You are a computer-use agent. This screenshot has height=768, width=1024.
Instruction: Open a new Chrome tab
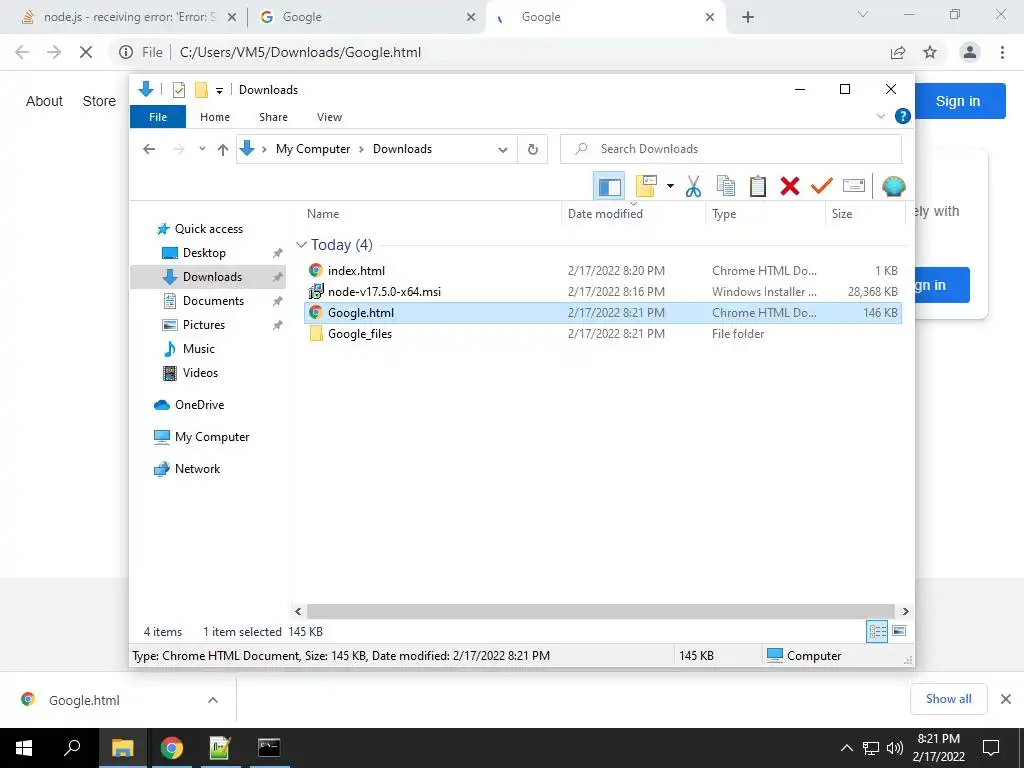[x=748, y=17]
